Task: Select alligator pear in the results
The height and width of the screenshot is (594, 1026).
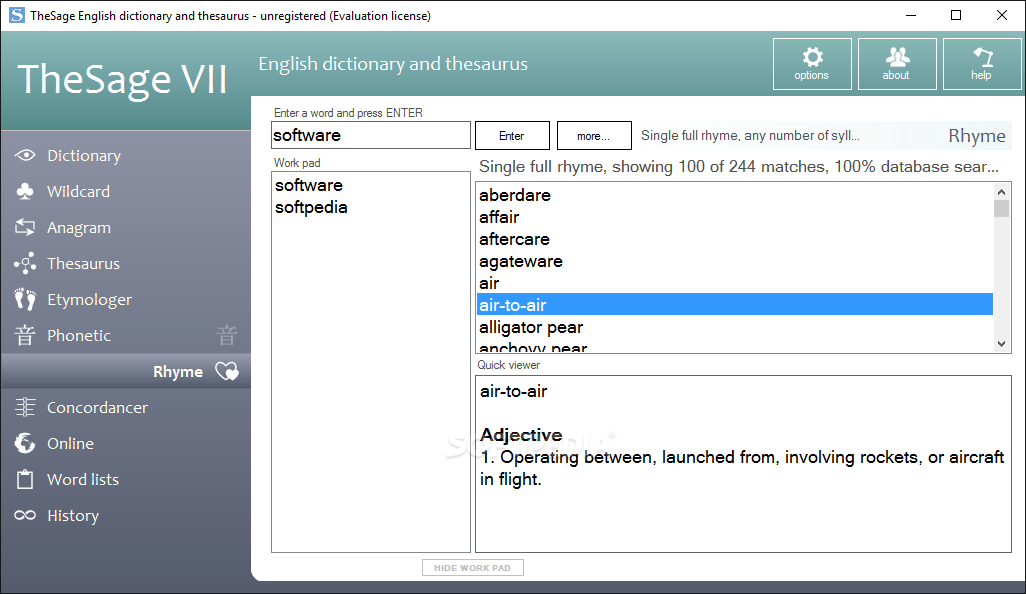Action: tap(531, 327)
